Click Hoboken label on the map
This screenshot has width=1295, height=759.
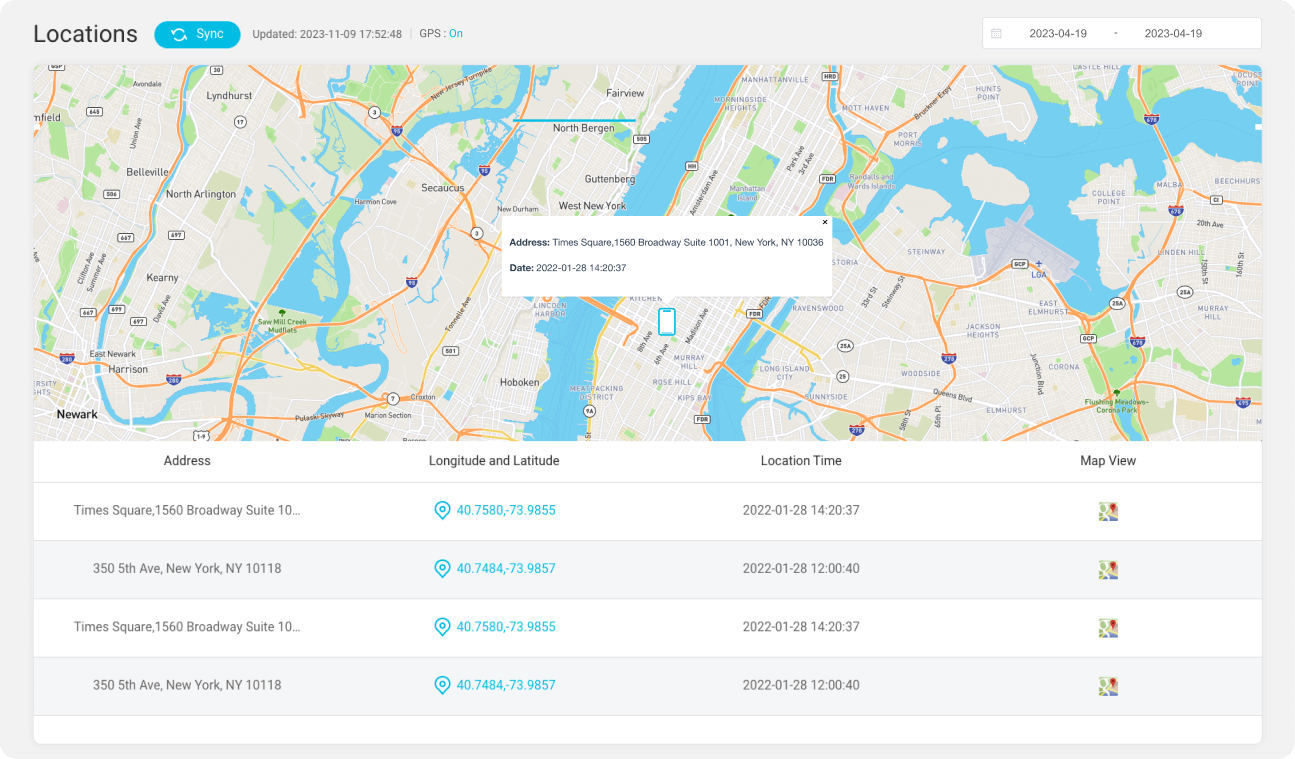(519, 382)
